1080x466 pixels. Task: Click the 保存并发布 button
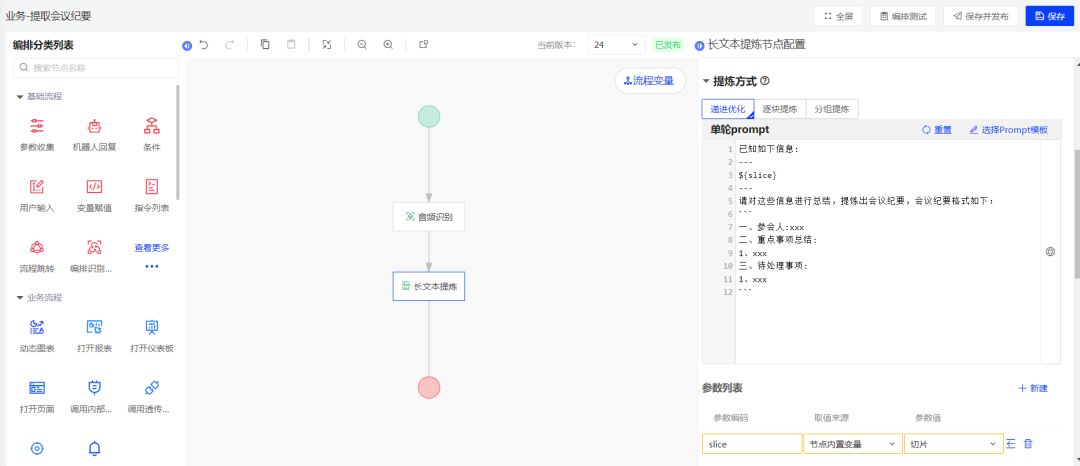980,16
